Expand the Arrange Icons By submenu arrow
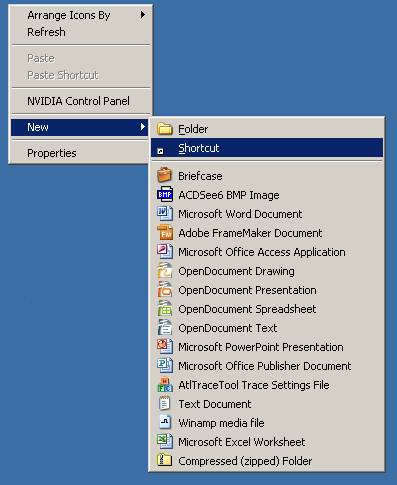Image resolution: width=397 pixels, height=485 pixels. point(143,15)
